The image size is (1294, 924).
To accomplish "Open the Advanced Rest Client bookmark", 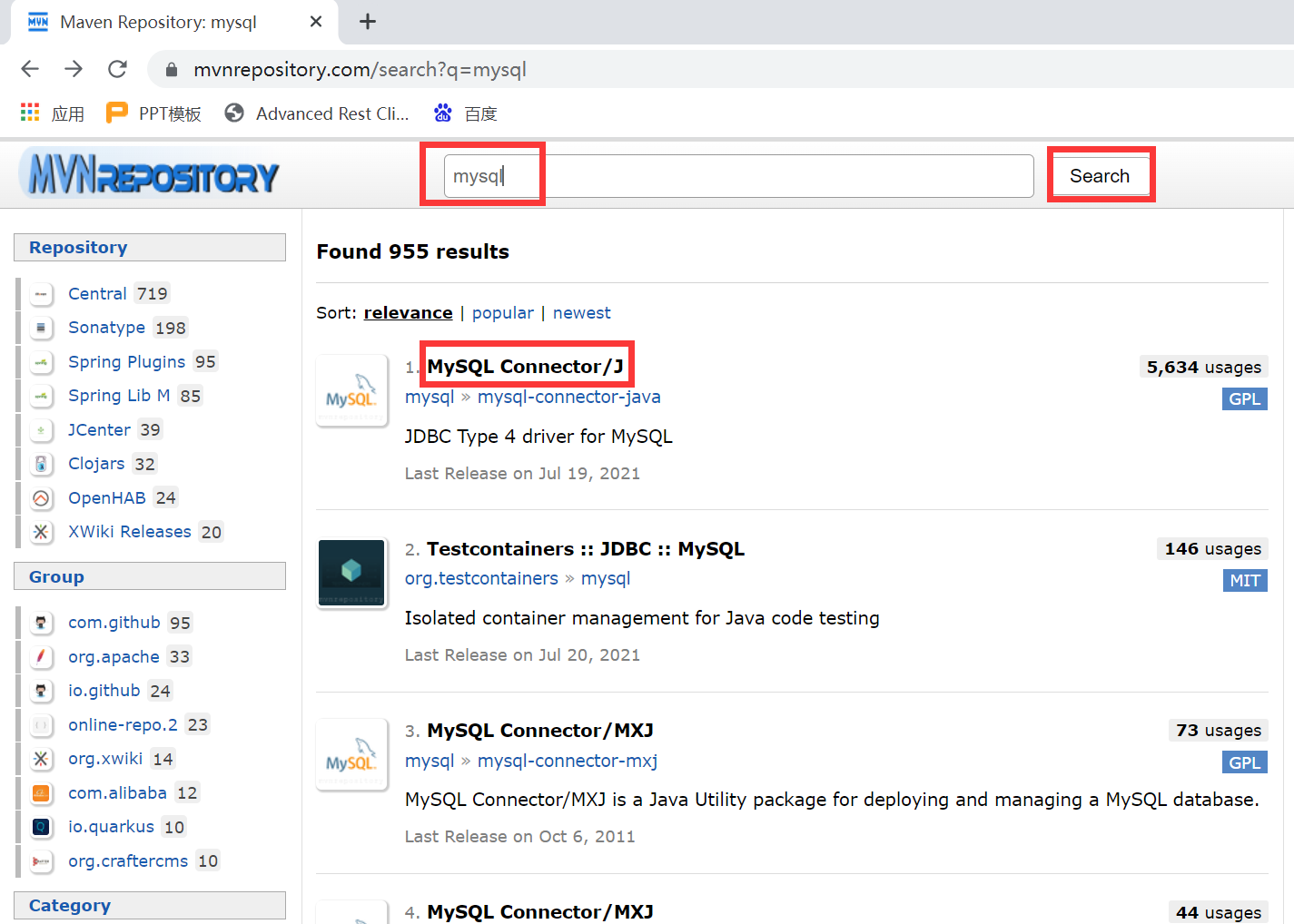I will point(317,113).
